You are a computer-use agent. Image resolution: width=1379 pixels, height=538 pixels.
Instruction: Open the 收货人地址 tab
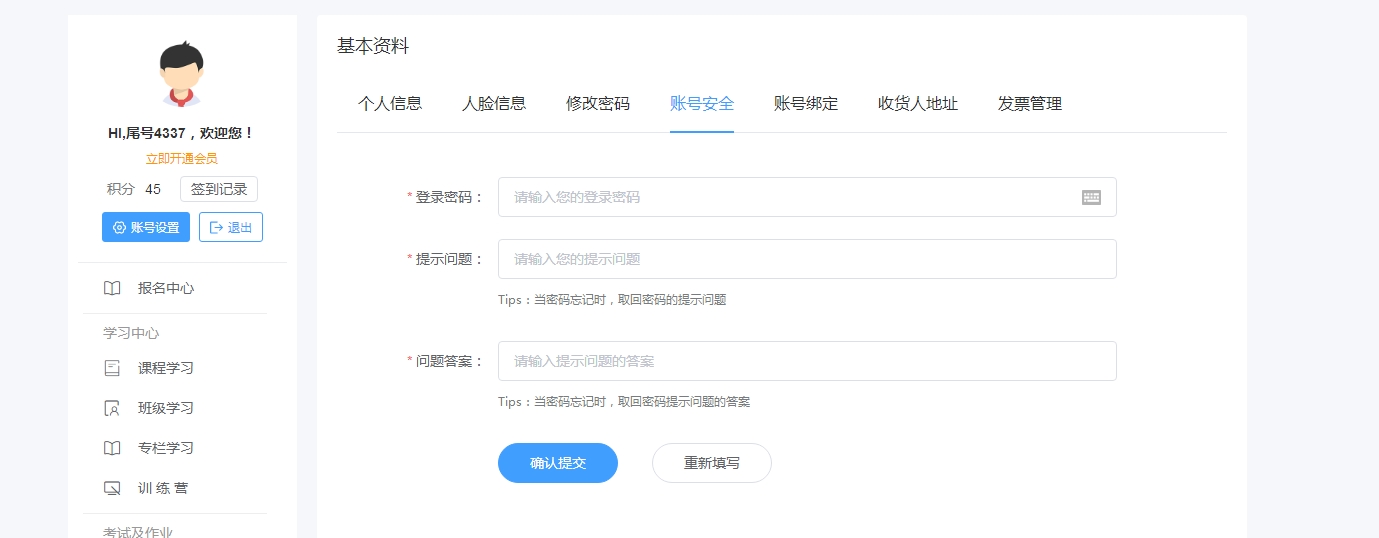pyautogui.click(x=918, y=103)
